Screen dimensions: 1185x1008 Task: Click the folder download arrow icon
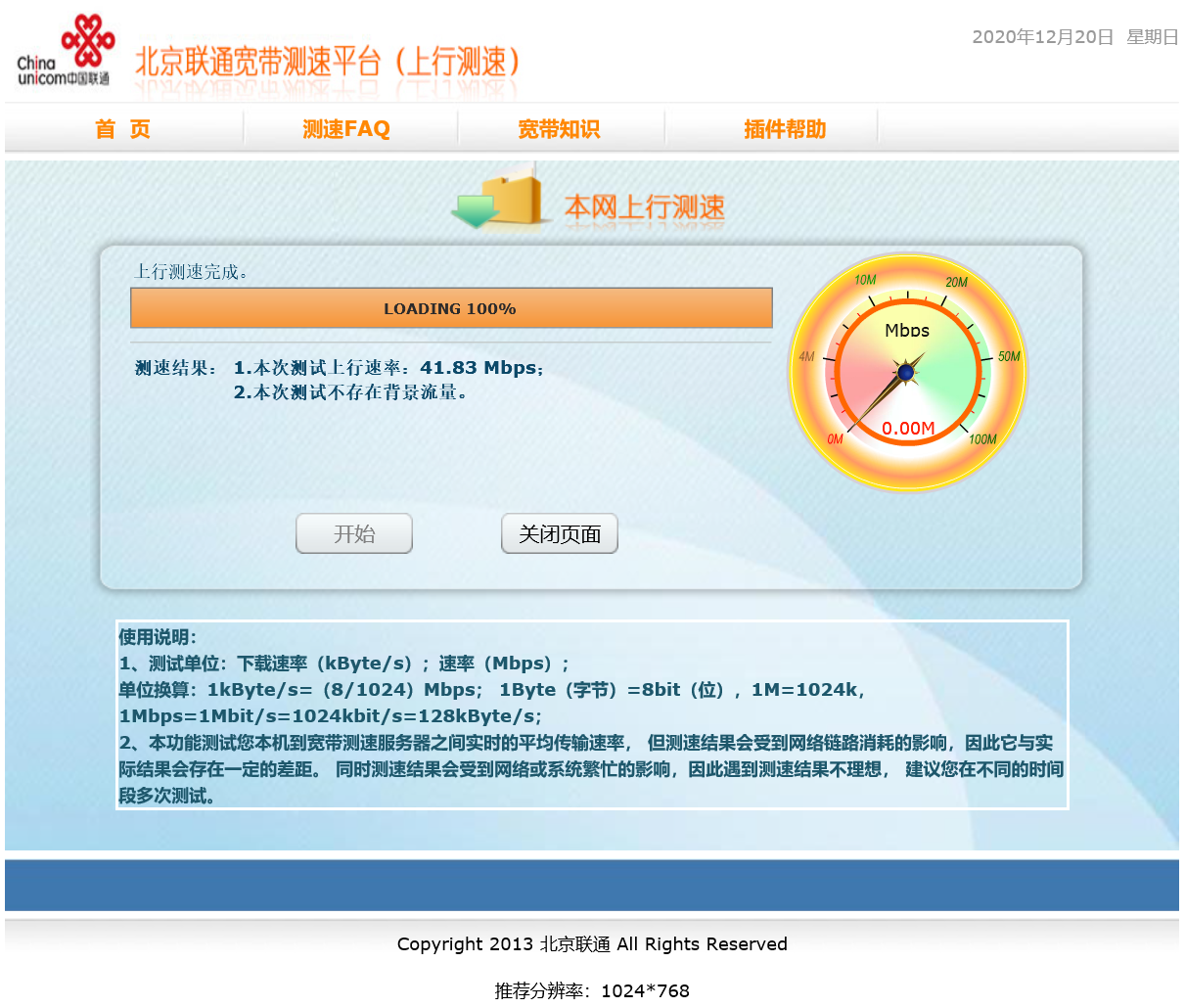coord(497,200)
